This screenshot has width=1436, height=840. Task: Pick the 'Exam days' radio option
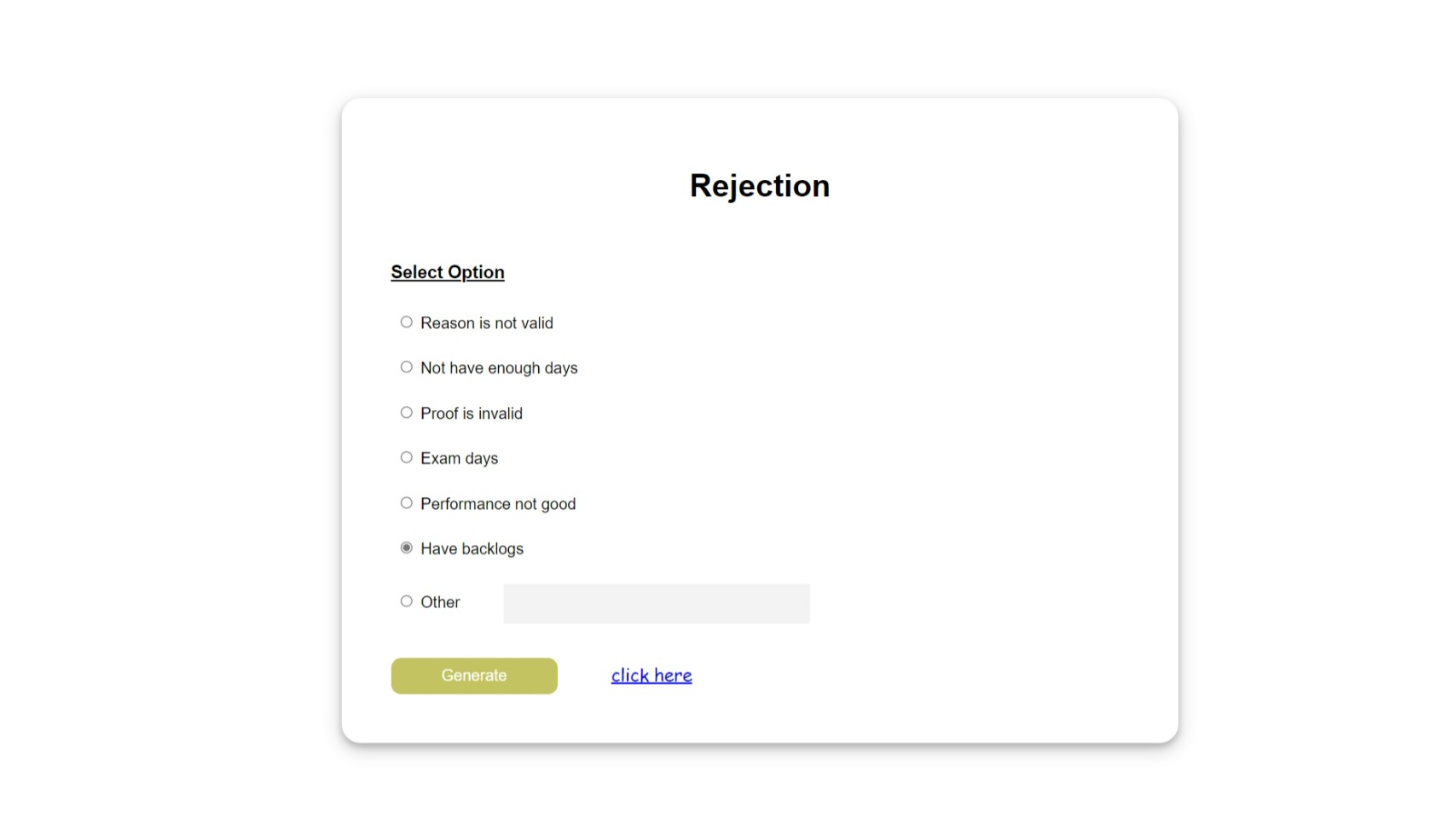[x=406, y=457]
